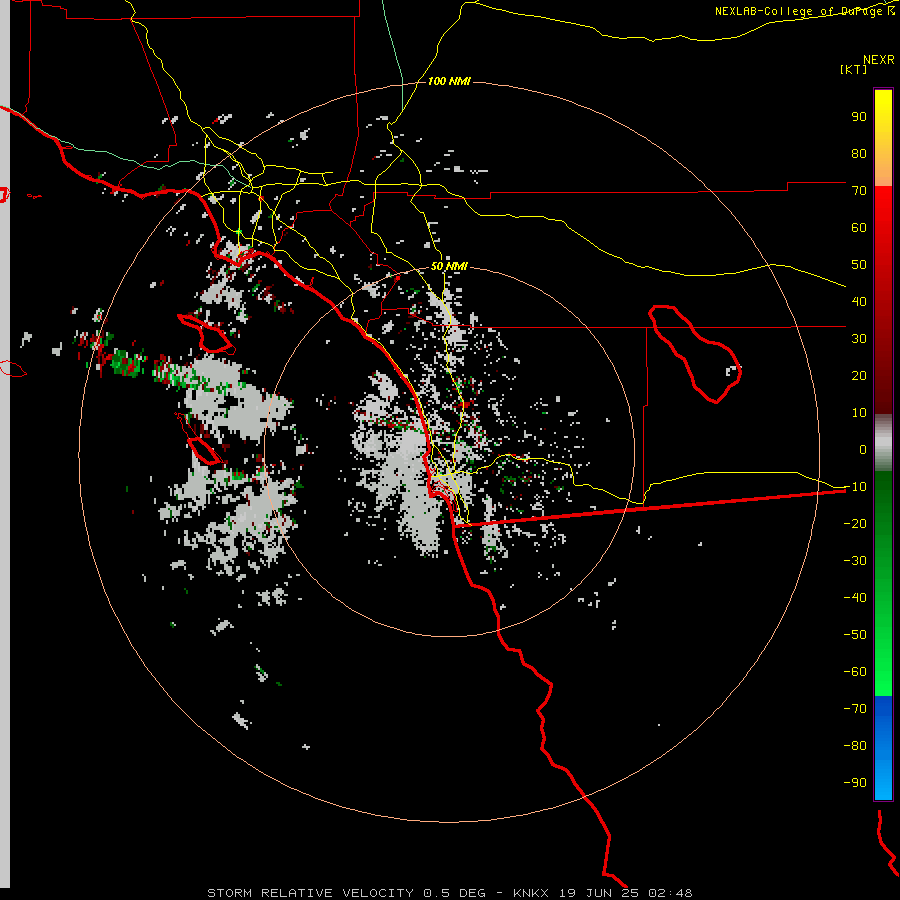The height and width of the screenshot is (900, 900).
Task: Select the 50 NMI range ring label
Action: tap(449, 266)
